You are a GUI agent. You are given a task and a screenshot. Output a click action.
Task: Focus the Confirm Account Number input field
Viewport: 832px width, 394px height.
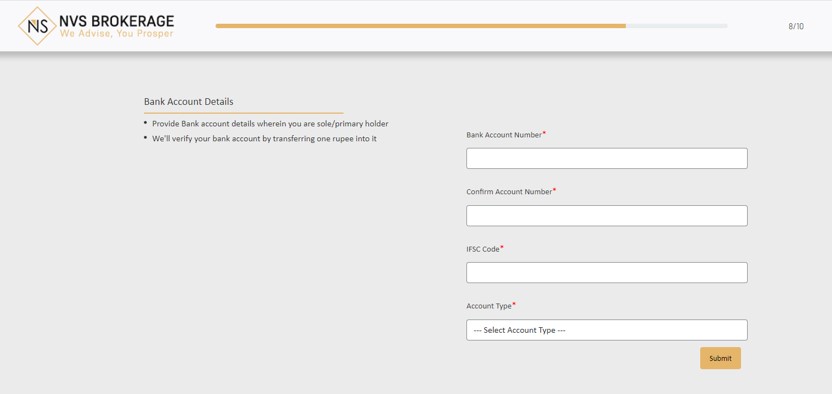tap(606, 216)
